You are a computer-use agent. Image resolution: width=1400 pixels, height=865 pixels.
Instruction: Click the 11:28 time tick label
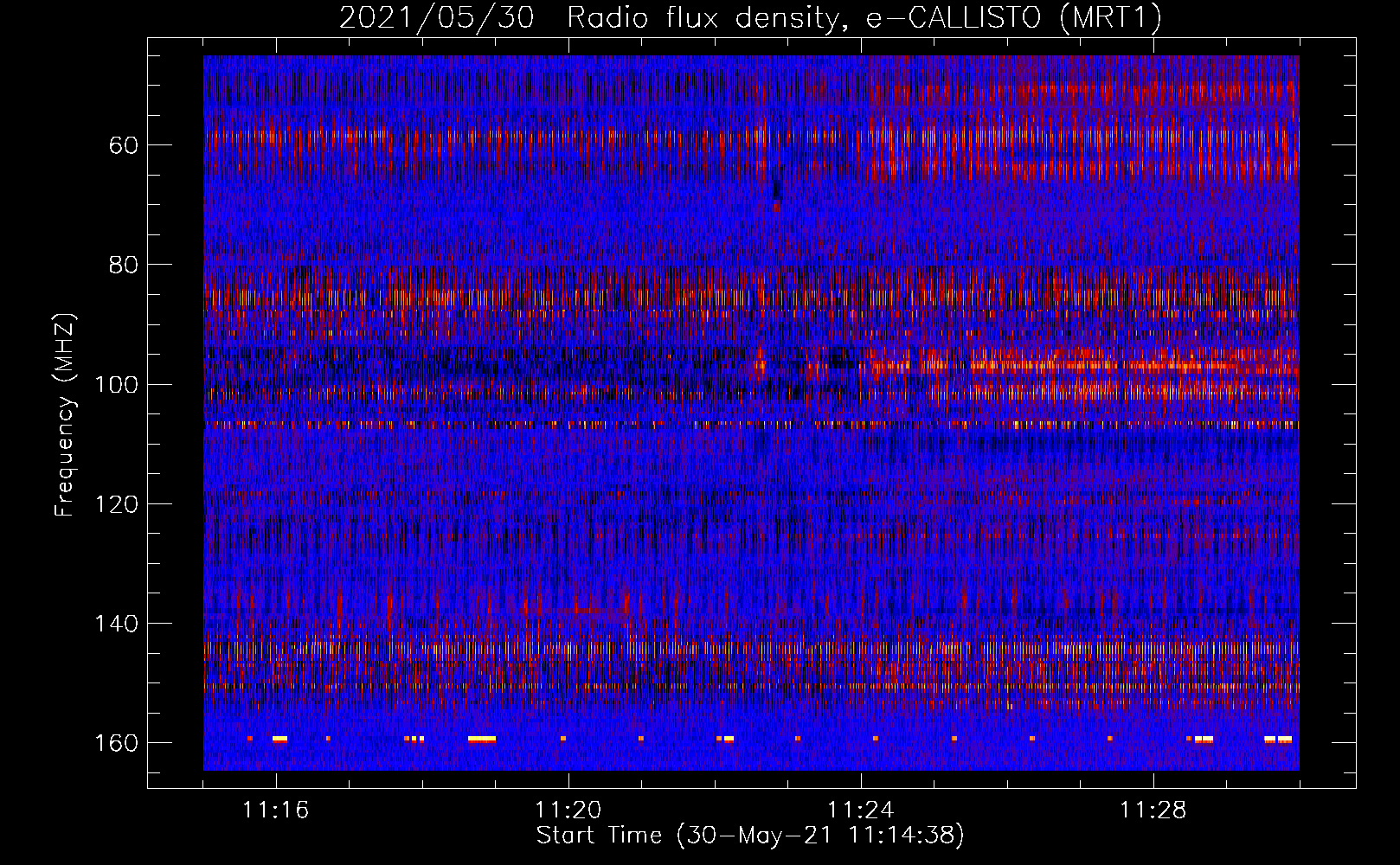point(1153,811)
